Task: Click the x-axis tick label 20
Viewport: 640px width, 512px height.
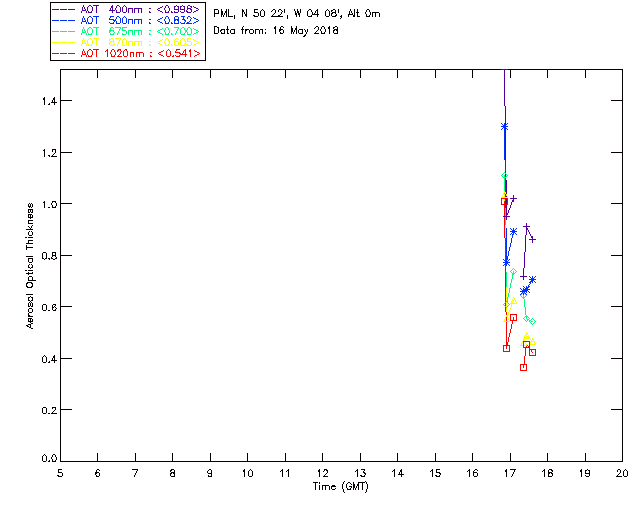Action: [x=622, y=473]
